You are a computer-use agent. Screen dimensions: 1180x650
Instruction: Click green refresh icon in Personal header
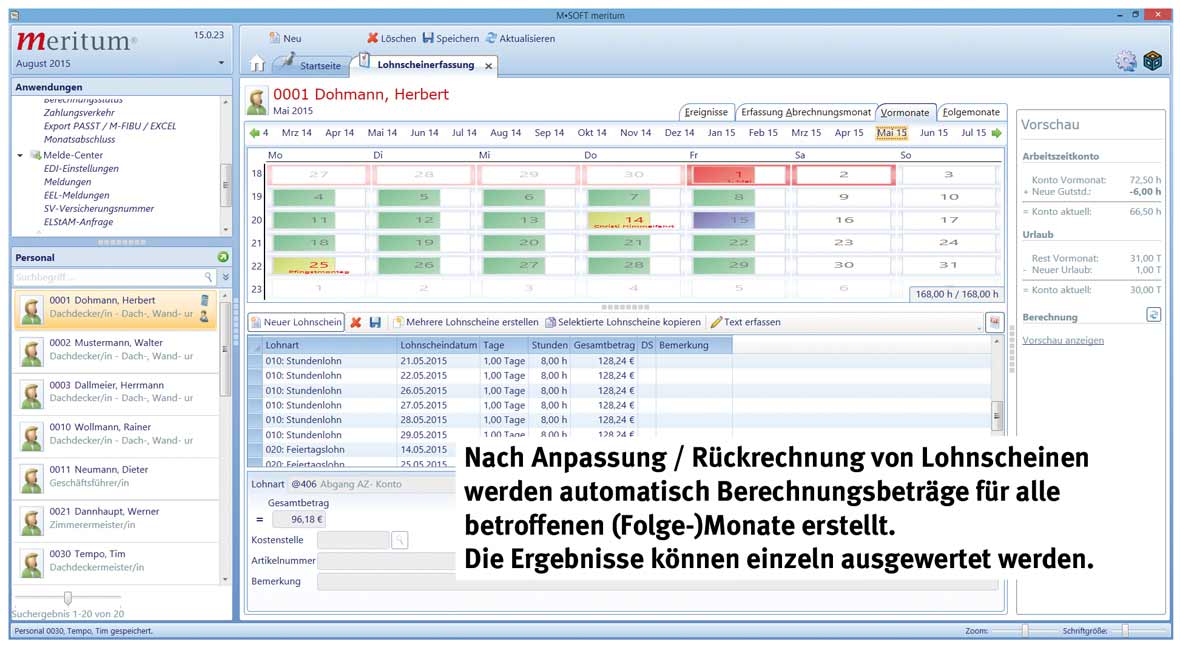tap(223, 258)
